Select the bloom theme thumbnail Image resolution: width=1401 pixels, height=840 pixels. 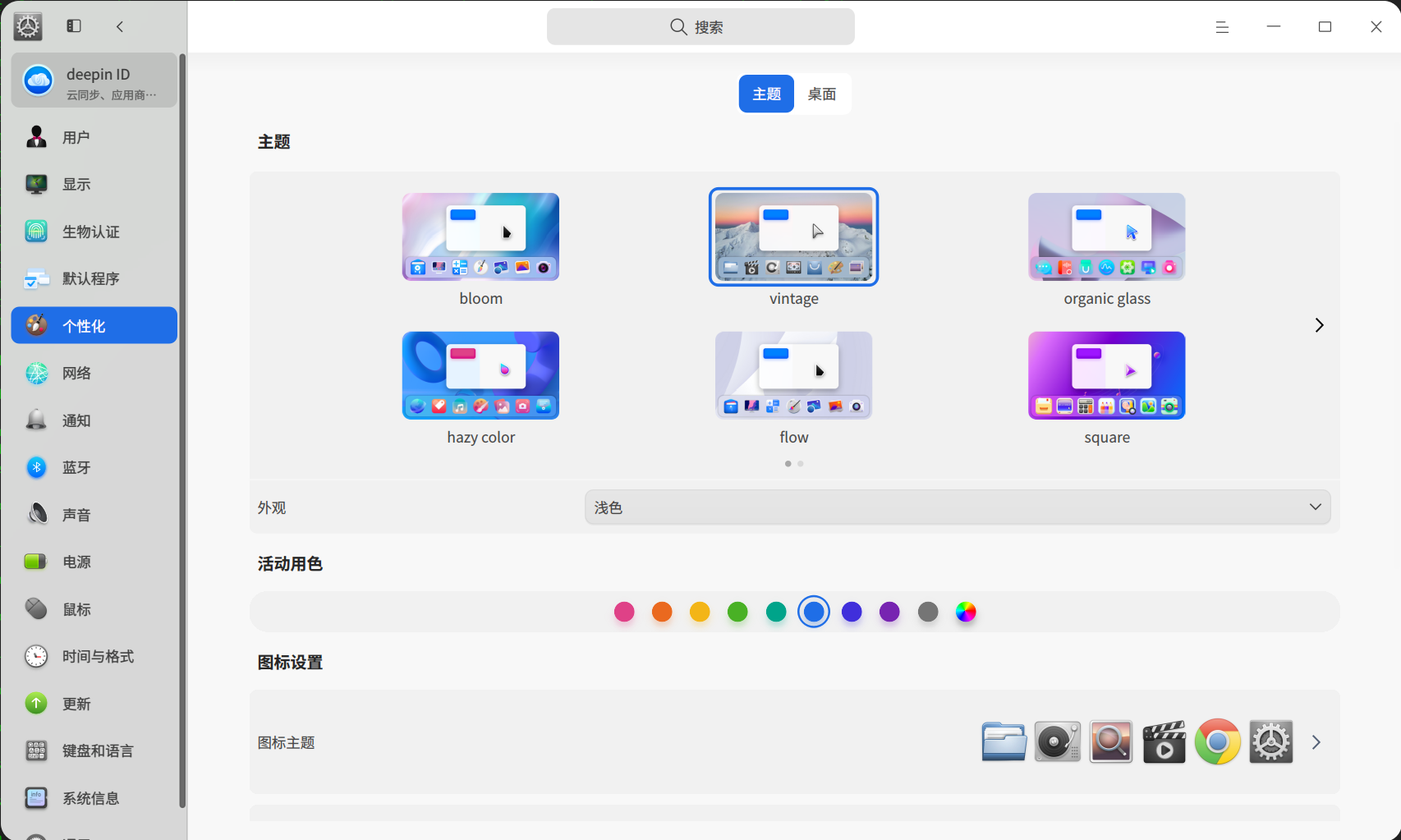480,237
